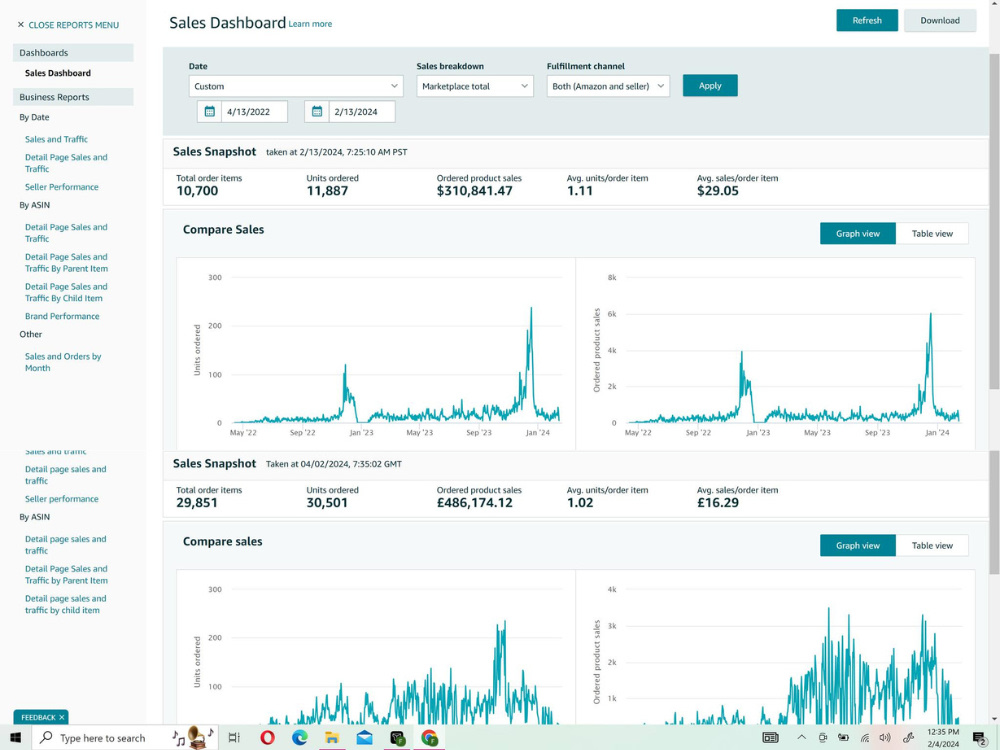Apply the selected dashboard filters
The width and height of the screenshot is (1000, 750).
coord(710,85)
